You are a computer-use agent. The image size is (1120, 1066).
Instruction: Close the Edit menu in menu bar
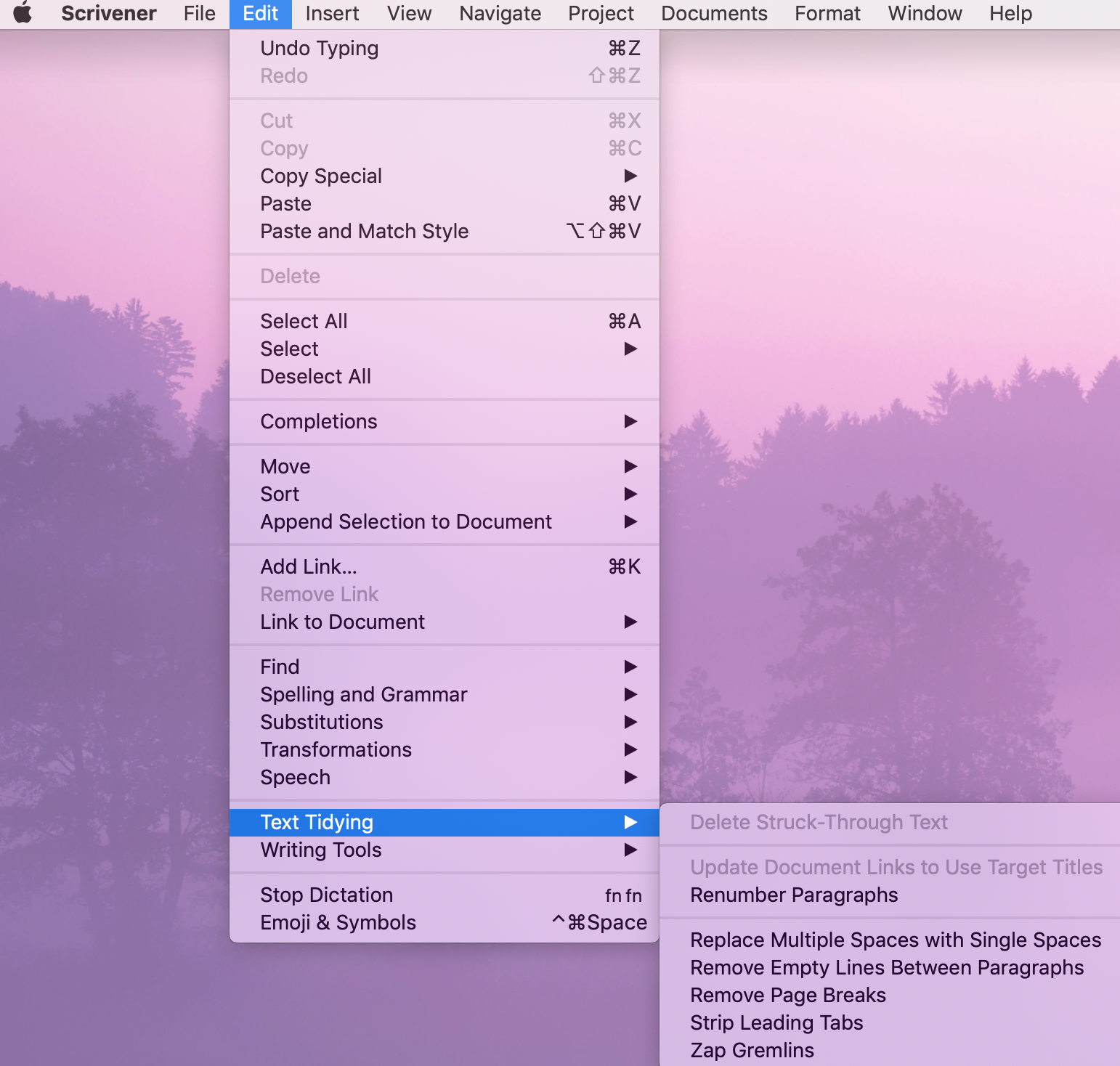coord(260,13)
